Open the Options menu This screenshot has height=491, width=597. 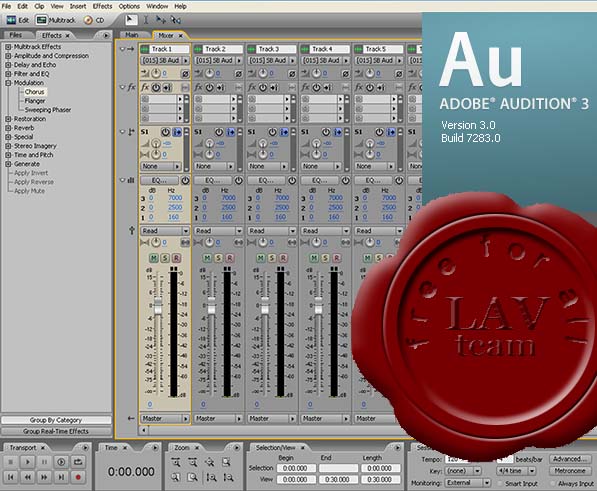tap(129, 6)
